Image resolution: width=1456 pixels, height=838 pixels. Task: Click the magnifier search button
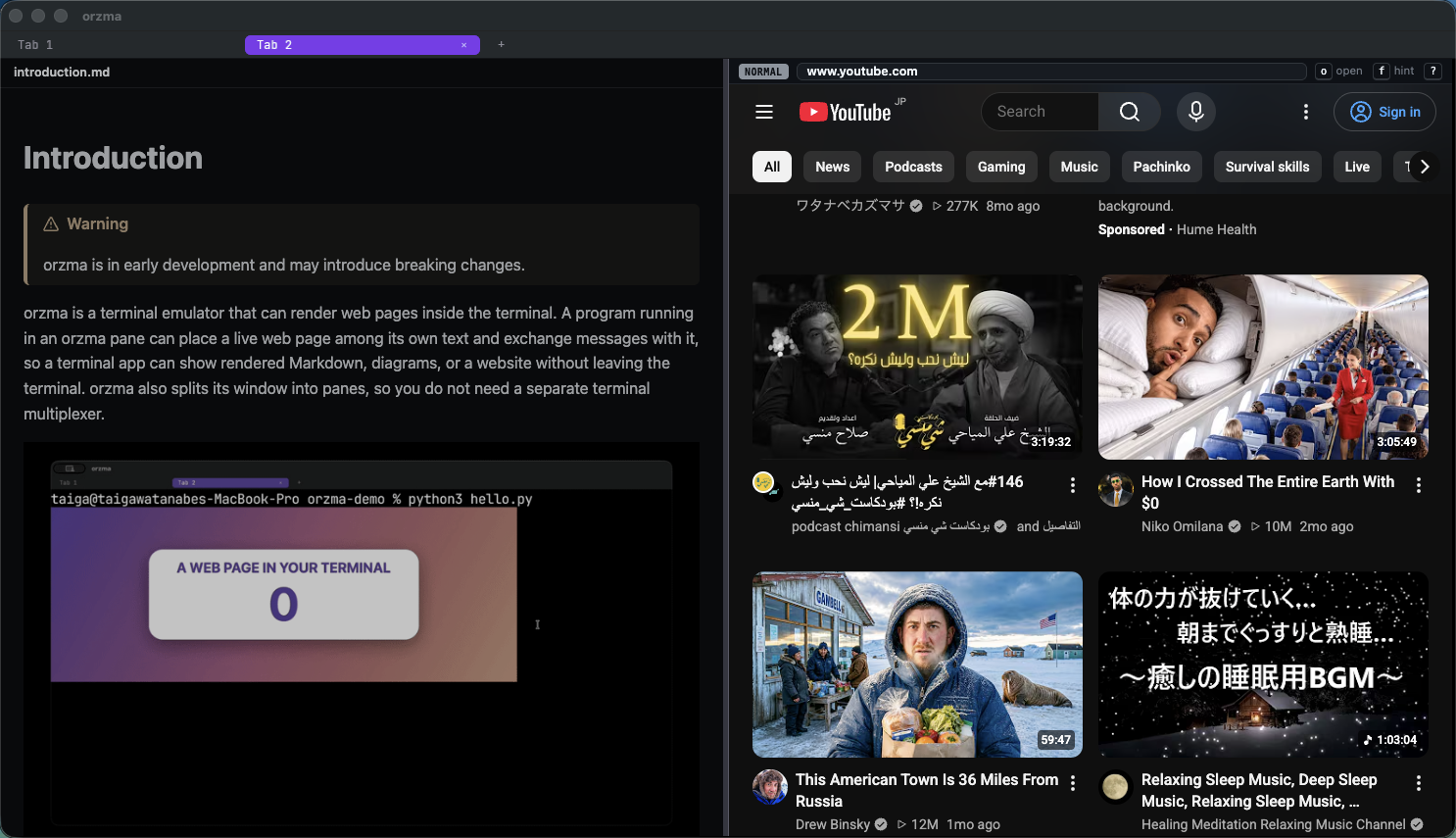coord(1130,112)
